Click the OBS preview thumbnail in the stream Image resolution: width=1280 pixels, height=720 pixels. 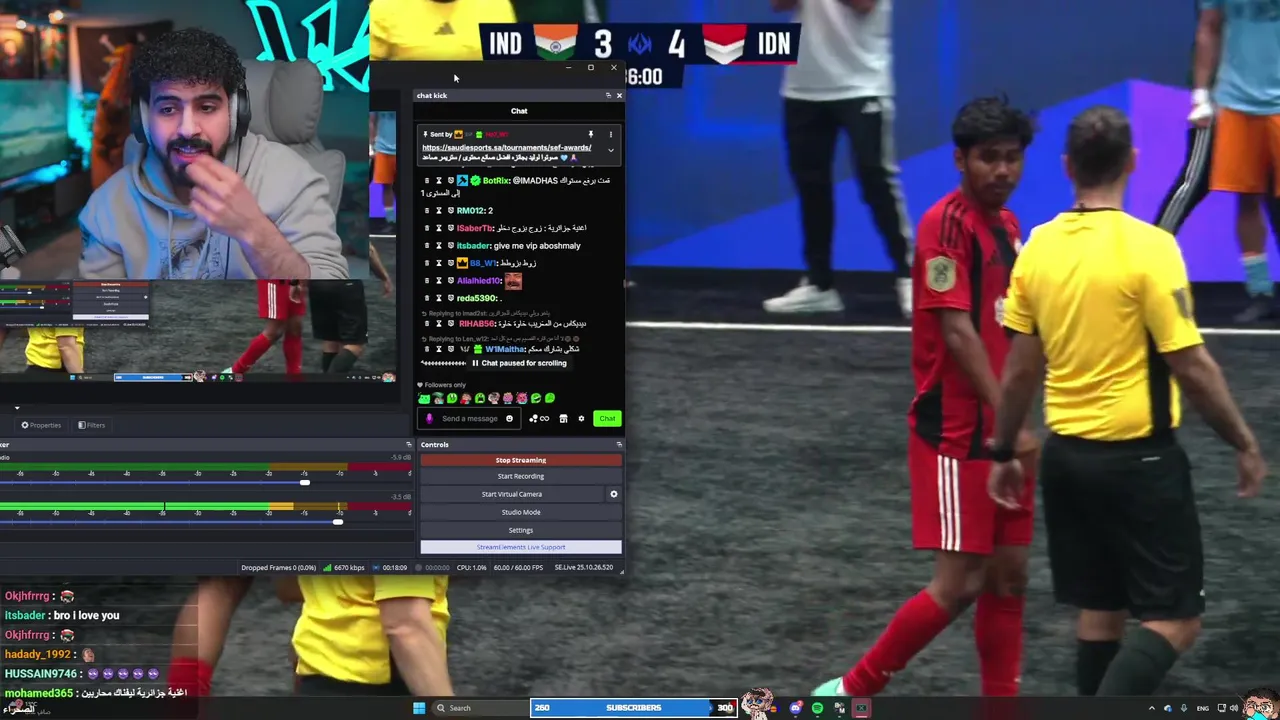pyautogui.click(x=197, y=330)
